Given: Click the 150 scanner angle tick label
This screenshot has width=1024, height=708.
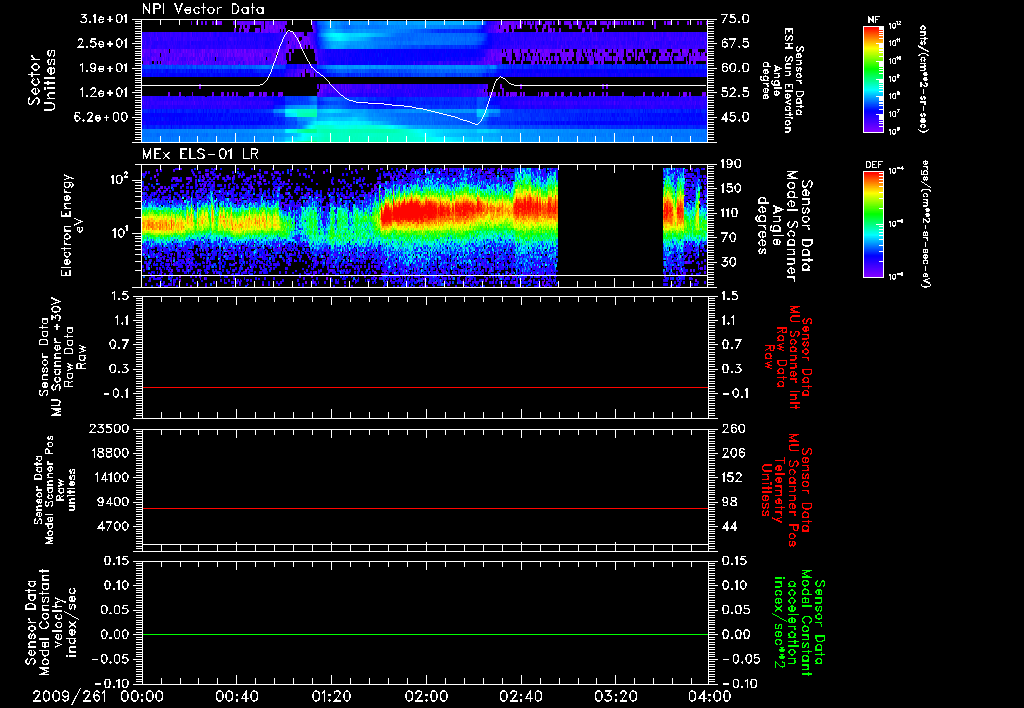Looking at the screenshot, I should coord(731,189).
